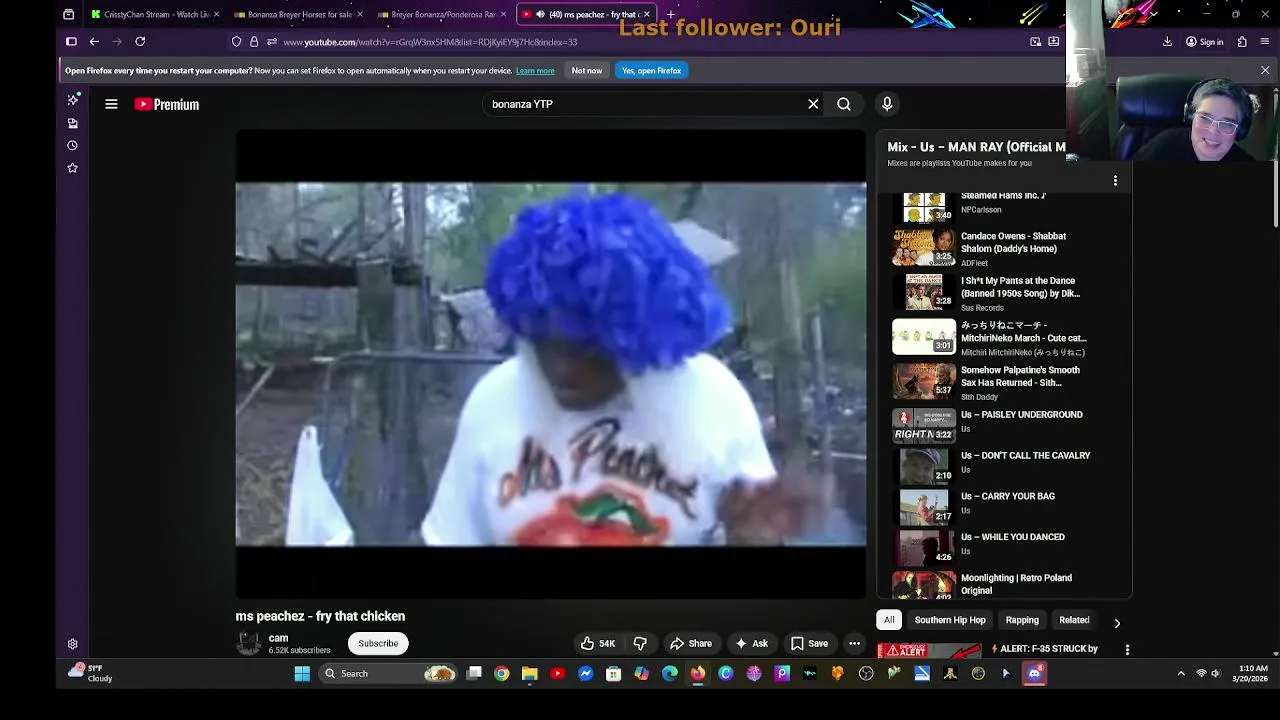Click the Windows taskbar search box
Viewport: 1280px width, 720px height.
click(389, 673)
